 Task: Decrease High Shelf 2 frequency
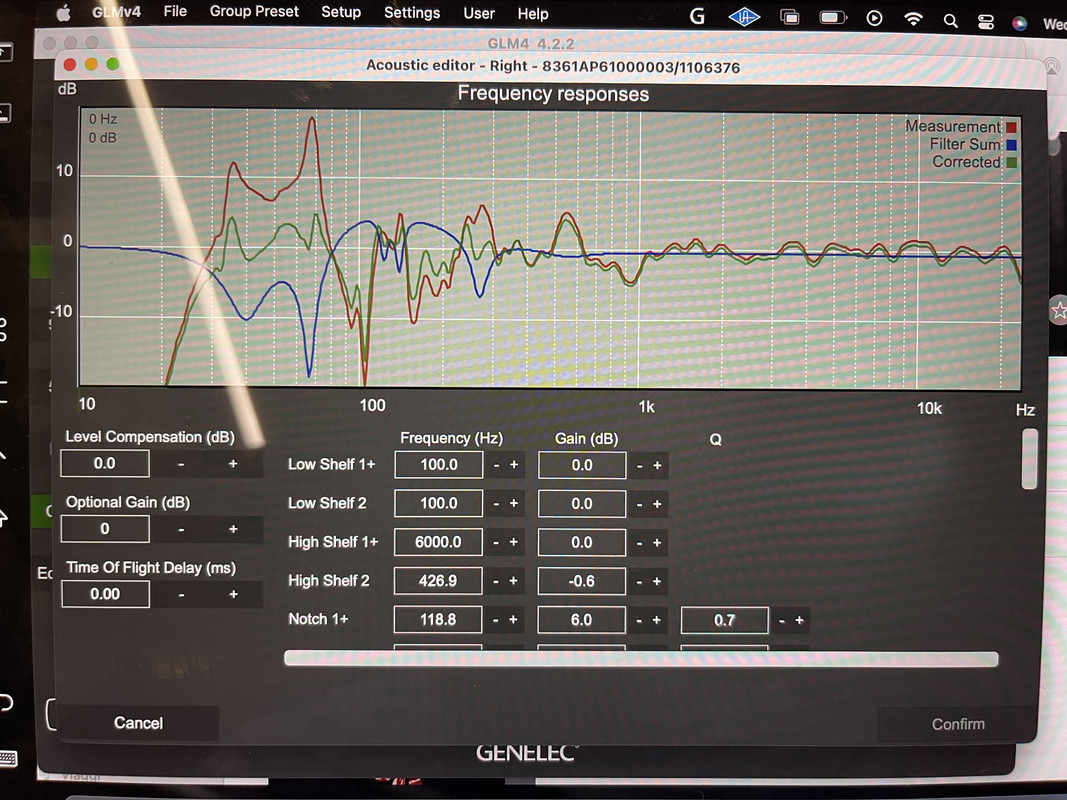(495, 581)
